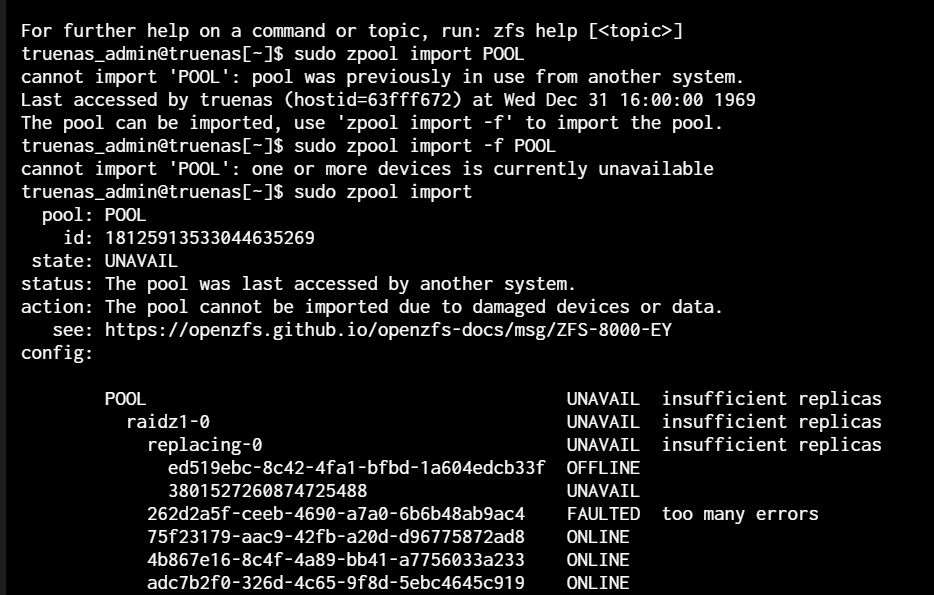The width and height of the screenshot is (934, 595).
Task: Click the device ID starting with adc7b2f0
Action: click(335, 583)
